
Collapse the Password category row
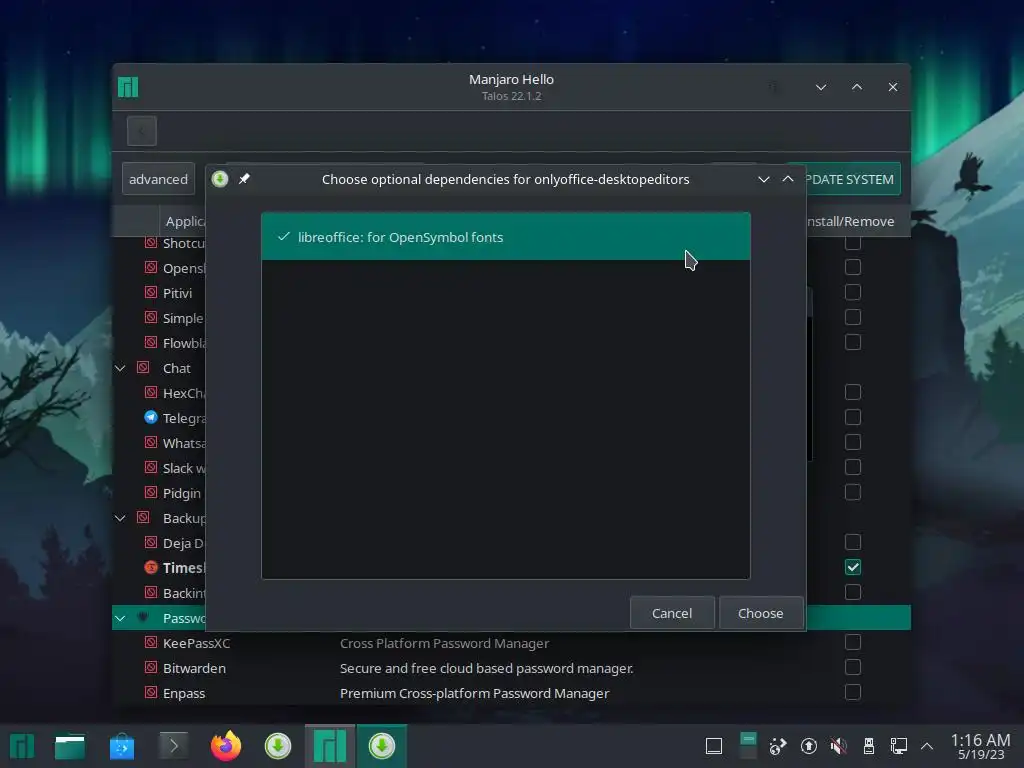pyautogui.click(x=120, y=618)
